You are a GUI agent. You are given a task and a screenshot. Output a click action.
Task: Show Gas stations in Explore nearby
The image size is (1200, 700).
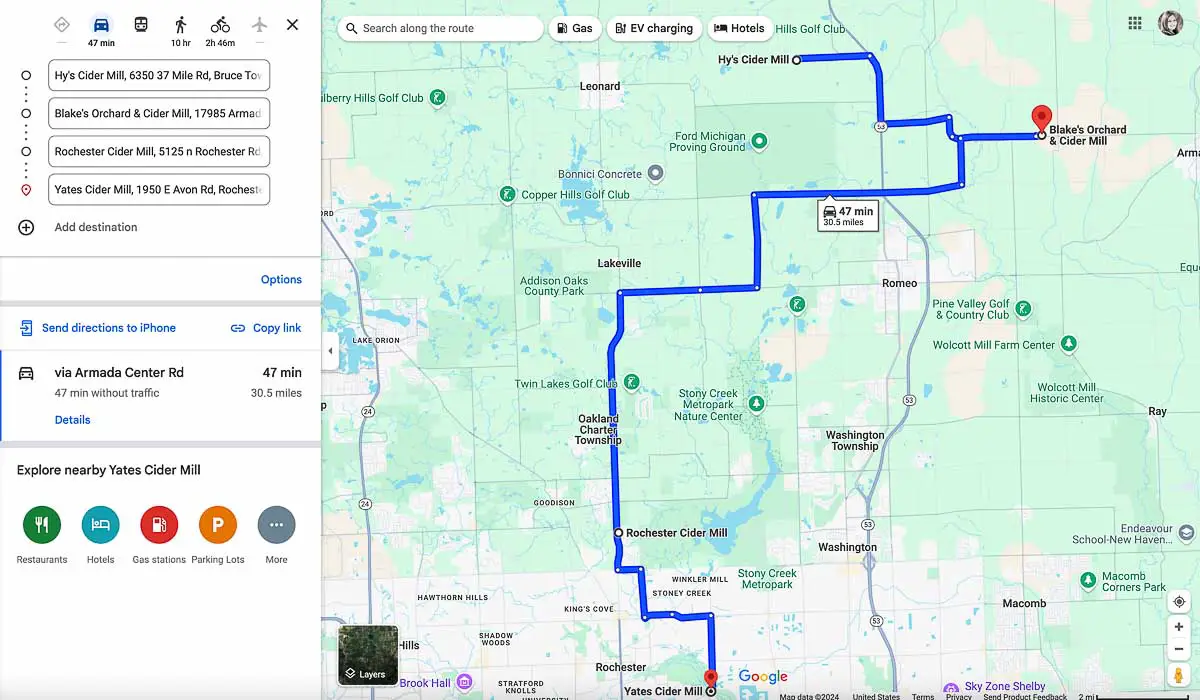[159, 523]
